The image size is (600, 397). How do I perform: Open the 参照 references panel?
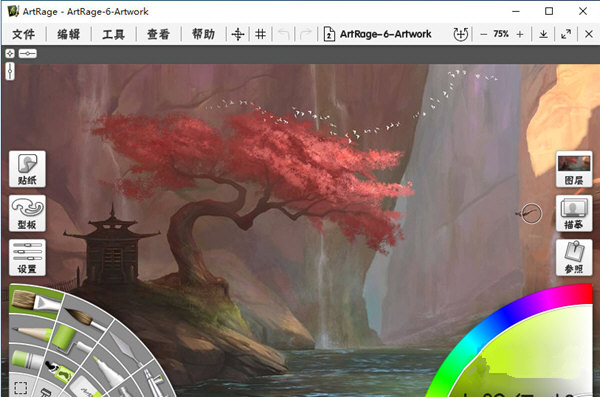click(574, 258)
